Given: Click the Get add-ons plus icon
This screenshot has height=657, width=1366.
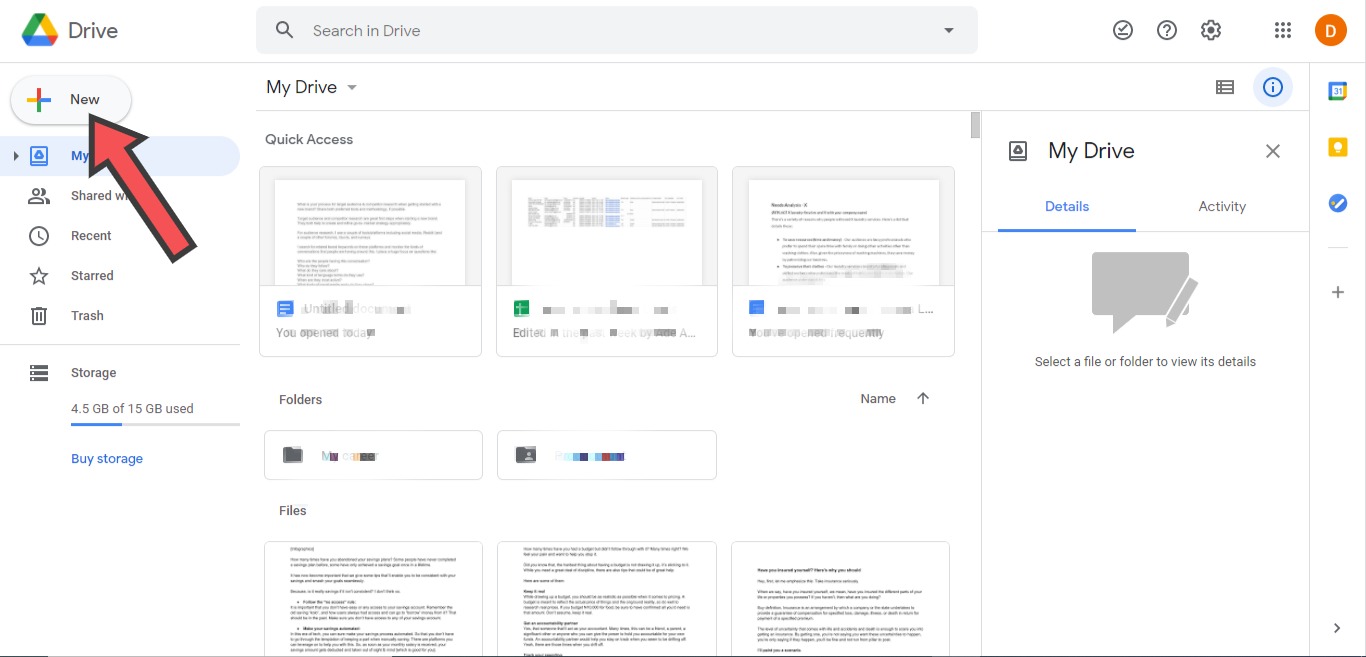Looking at the screenshot, I should (x=1338, y=293).
